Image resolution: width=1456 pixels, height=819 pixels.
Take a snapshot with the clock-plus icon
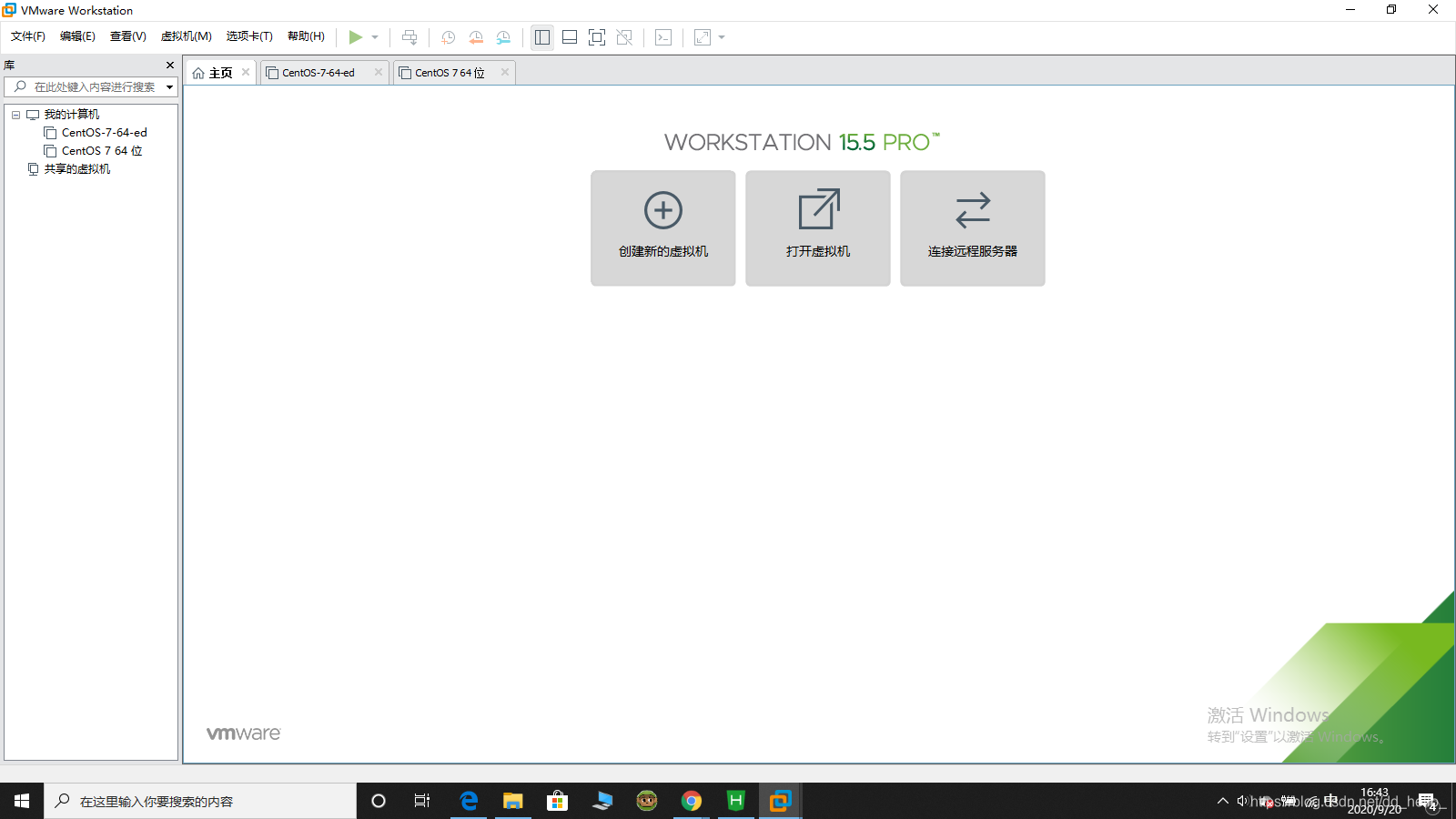click(x=449, y=37)
